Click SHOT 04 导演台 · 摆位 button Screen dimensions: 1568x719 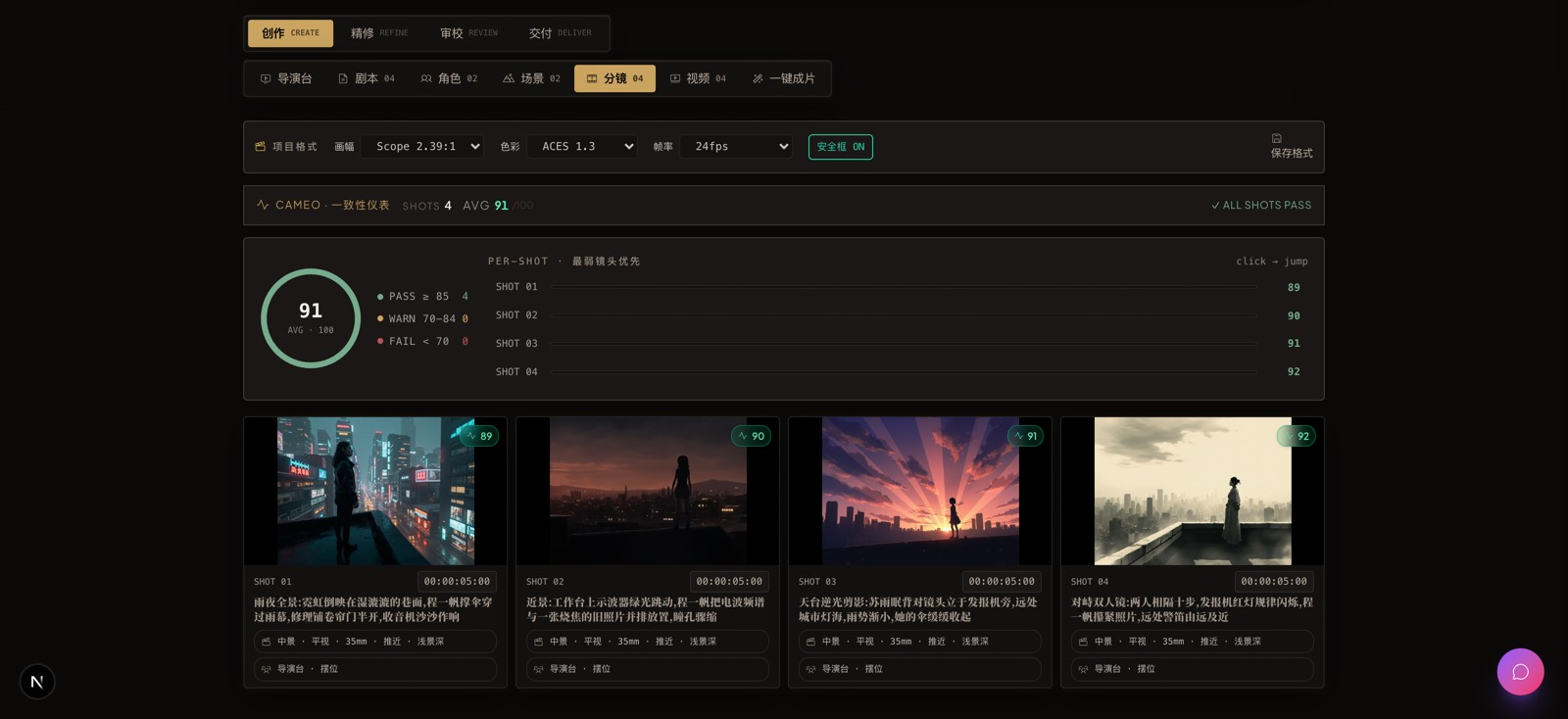pyautogui.click(x=1193, y=669)
